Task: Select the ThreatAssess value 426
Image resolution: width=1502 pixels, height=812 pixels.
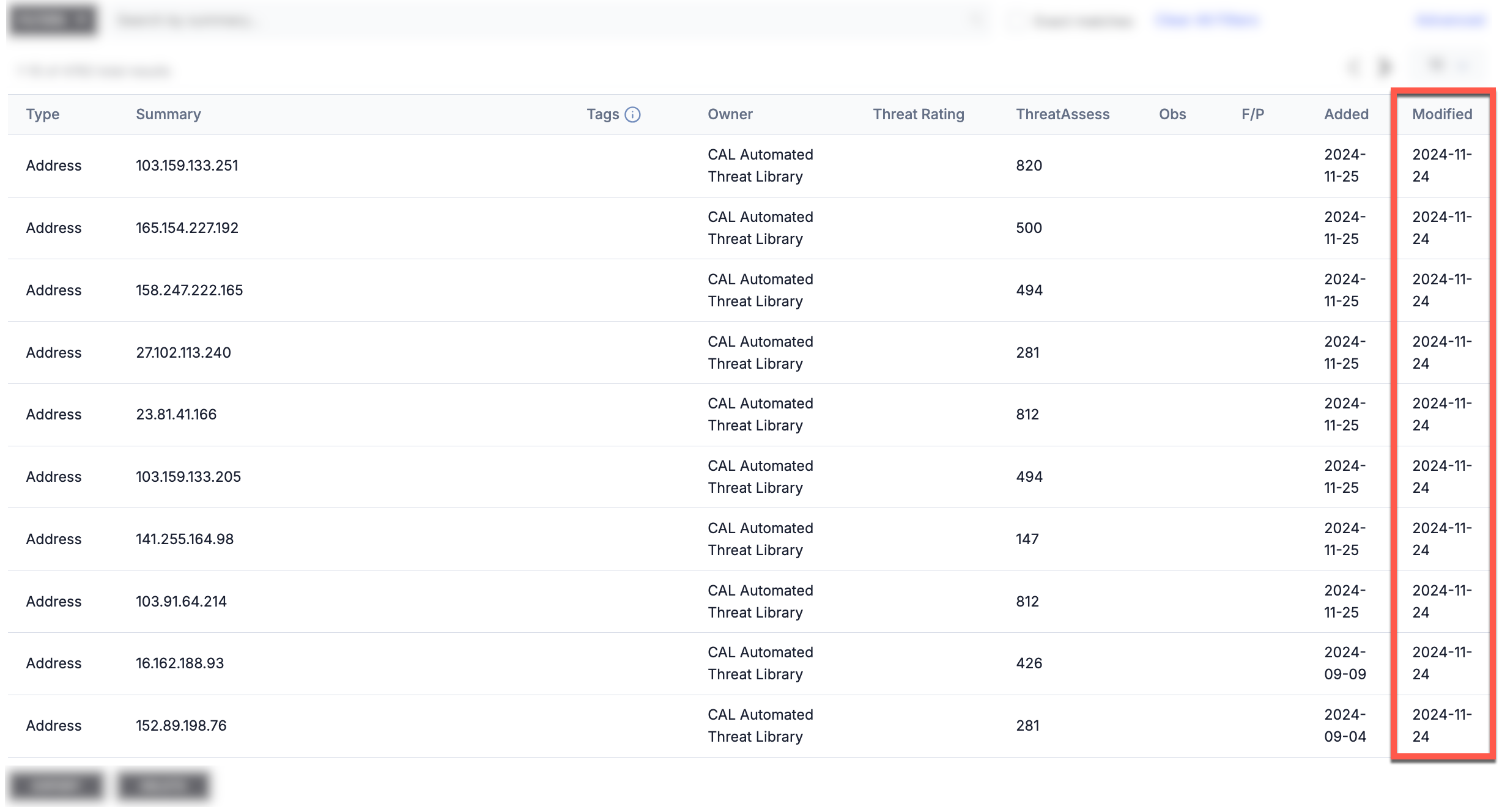Action: (x=1029, y=663)
